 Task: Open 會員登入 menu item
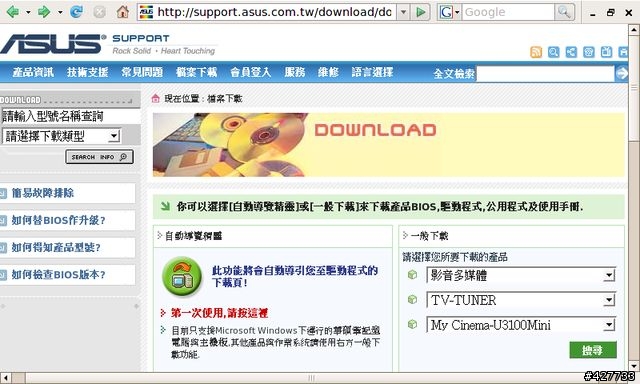click(x=251, y=72)
